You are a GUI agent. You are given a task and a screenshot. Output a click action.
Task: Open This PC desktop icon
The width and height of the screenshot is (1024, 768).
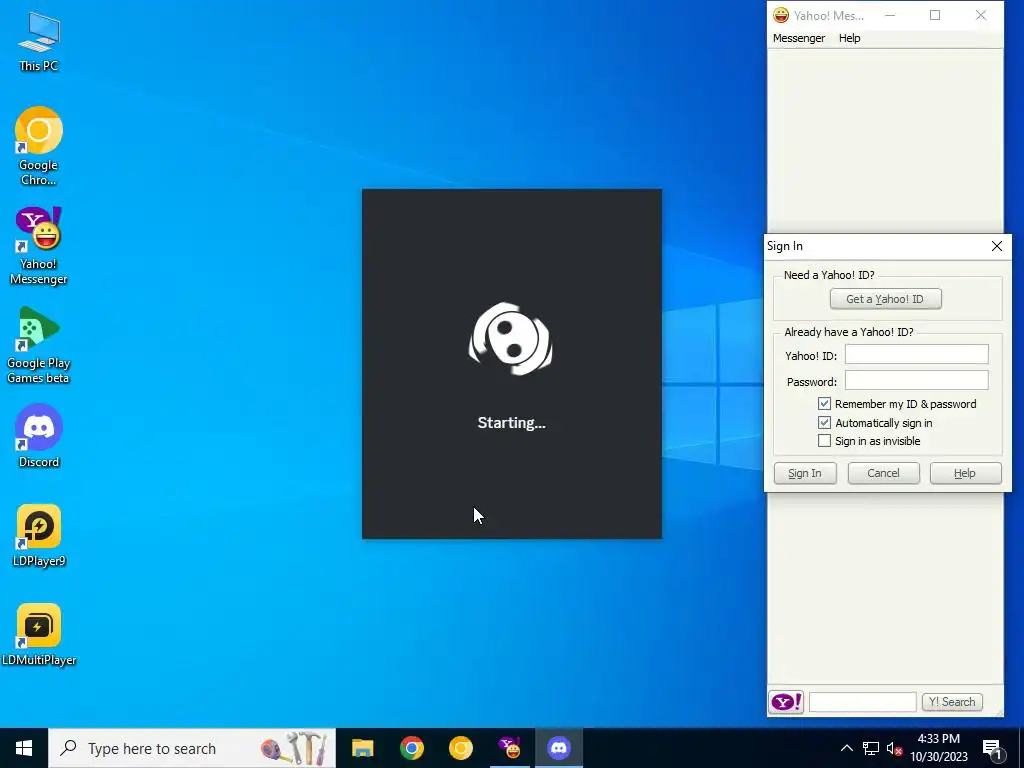click(39, 42)
